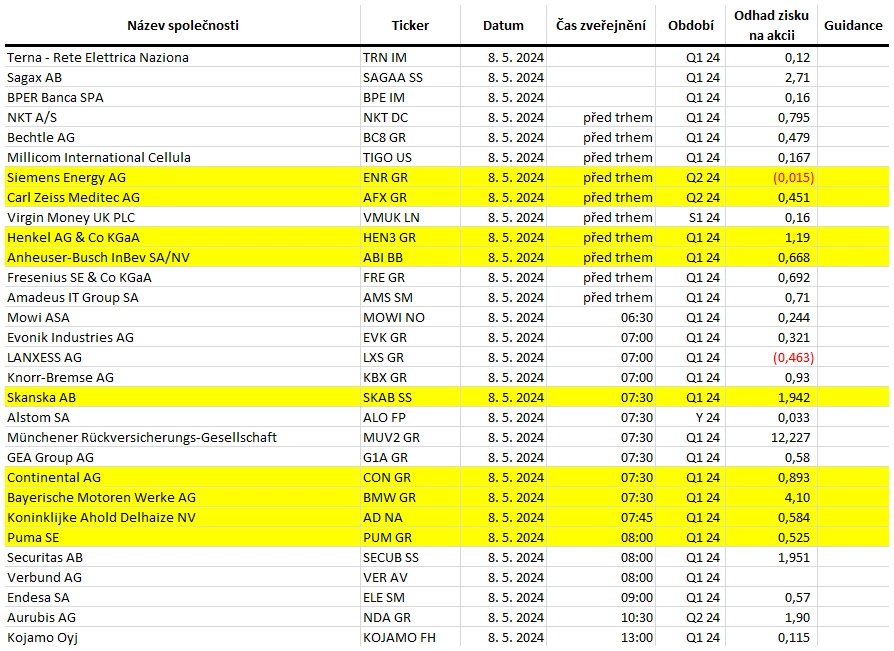Click the estimate value '1,942'
Image resolution: width=894 pixels, height=651 pixels.
tap(794, 397)
